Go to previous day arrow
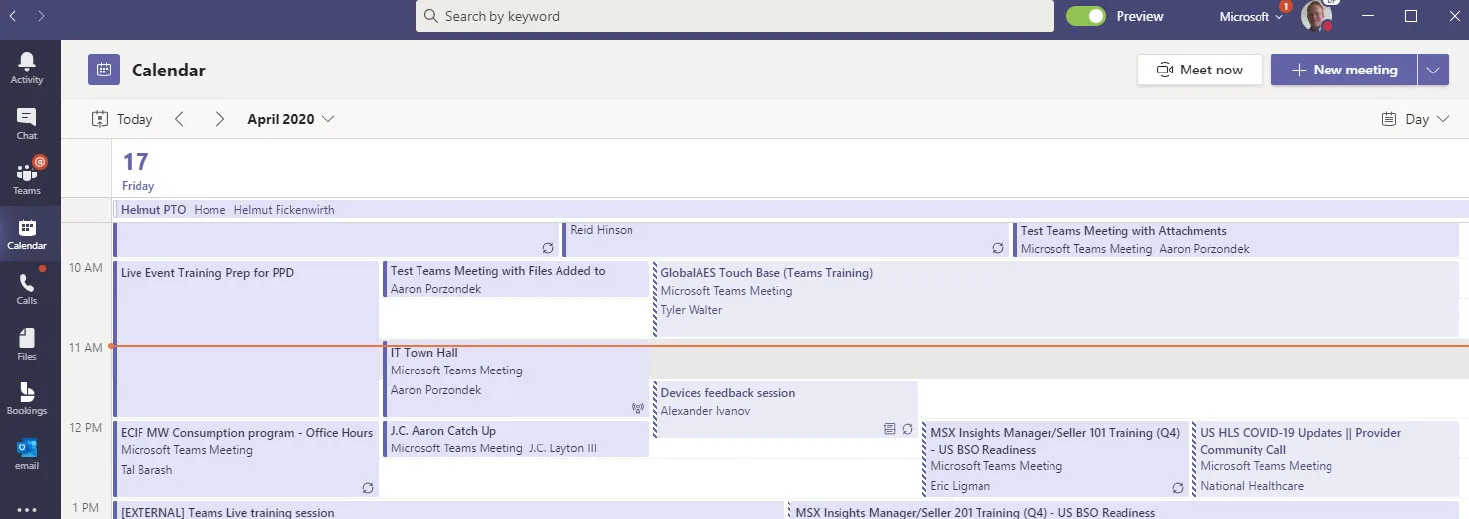Image resolution: width=1469 pixels, height=519 pixels. (180, 119)
